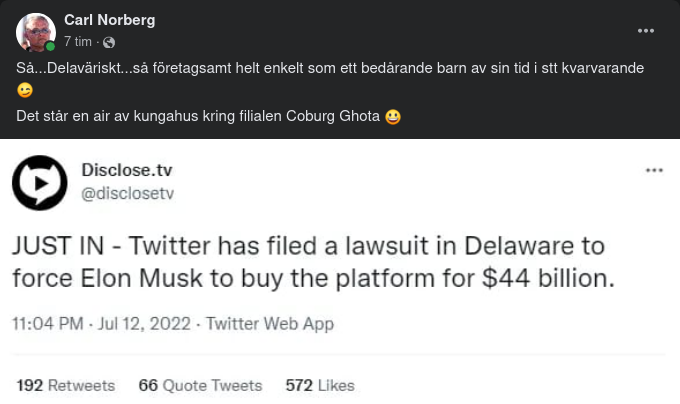
Task: Open the Facebook post options menu
Action: 646,31
